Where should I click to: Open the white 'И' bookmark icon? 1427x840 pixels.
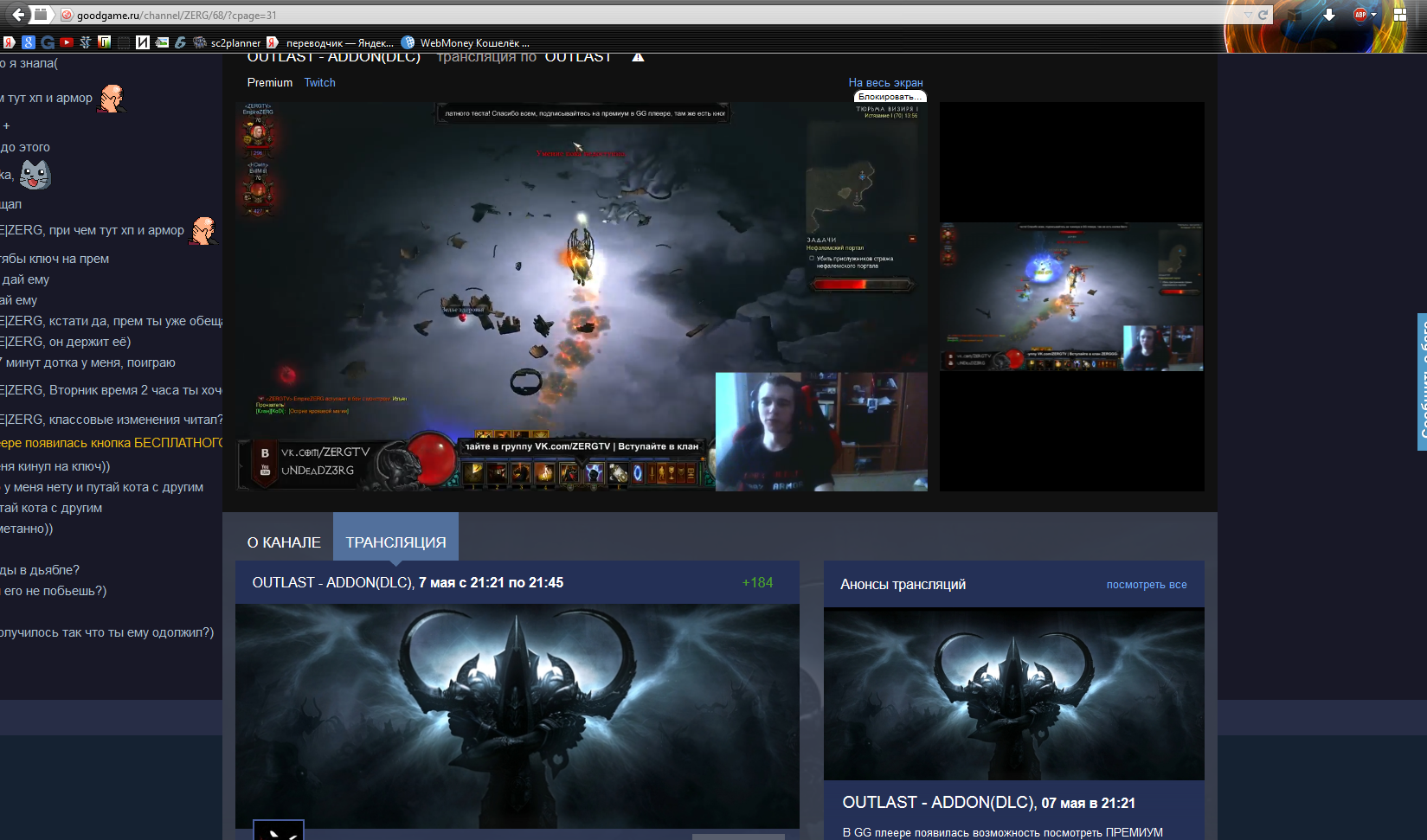click(x=143, y=42)
